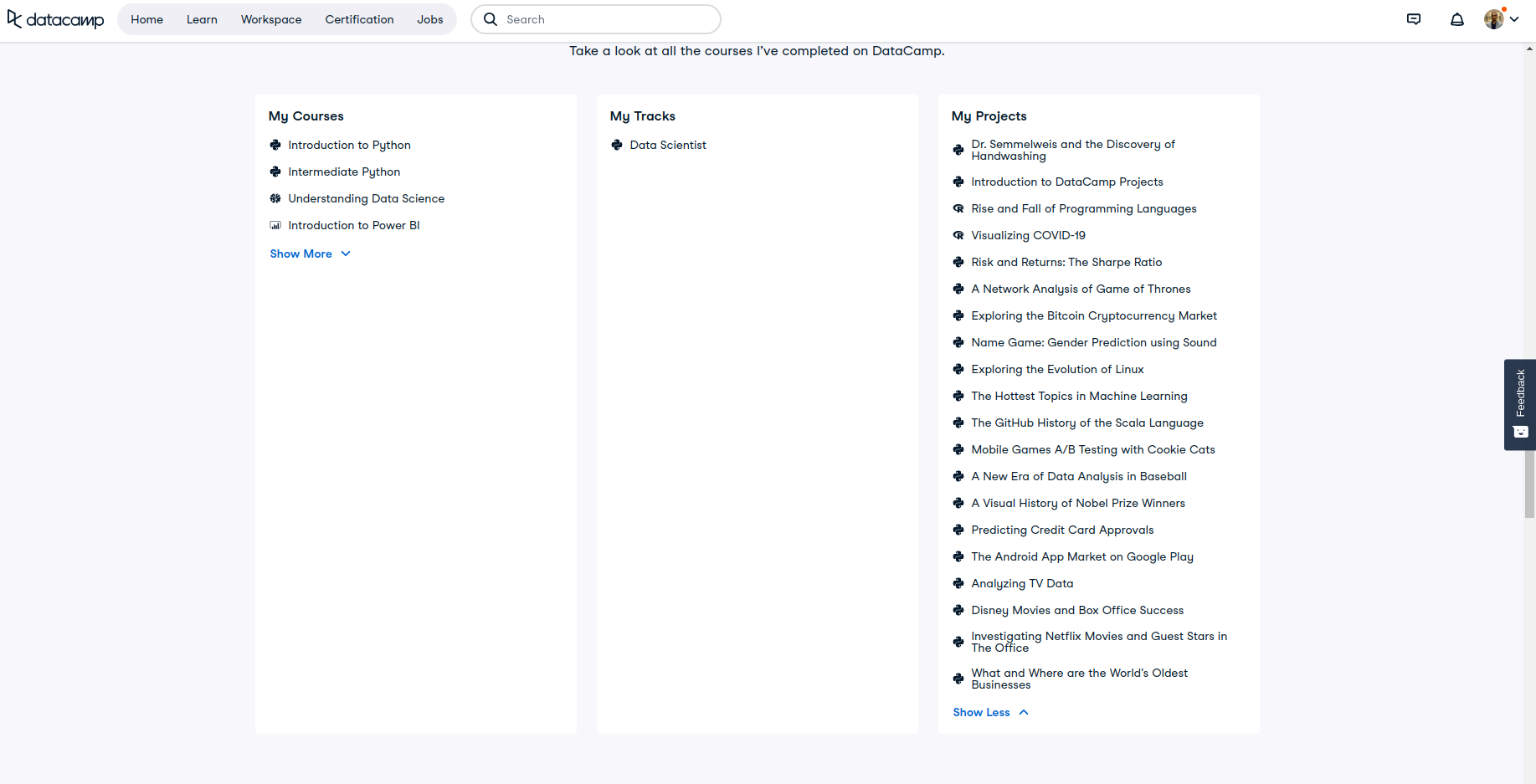Open the Predicting Credit Card Approvals project
The image size is (1536, 784).
1062,530
